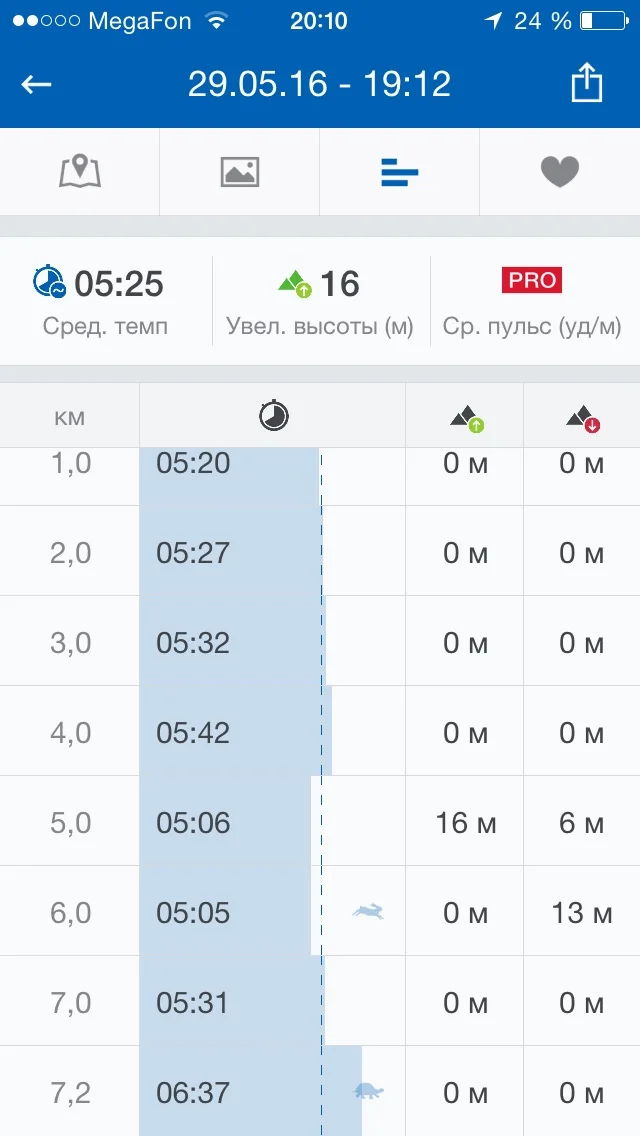The image size is (640, 1136).
Task: Open the heart rate tab
Action: tap(560, 172)
